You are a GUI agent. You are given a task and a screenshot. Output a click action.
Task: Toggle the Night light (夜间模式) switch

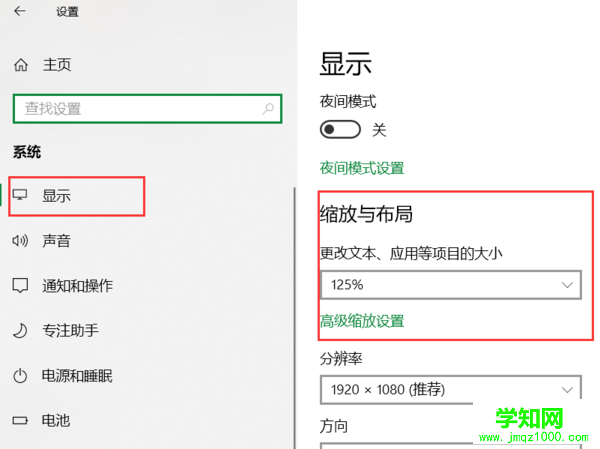pos(340,130)
